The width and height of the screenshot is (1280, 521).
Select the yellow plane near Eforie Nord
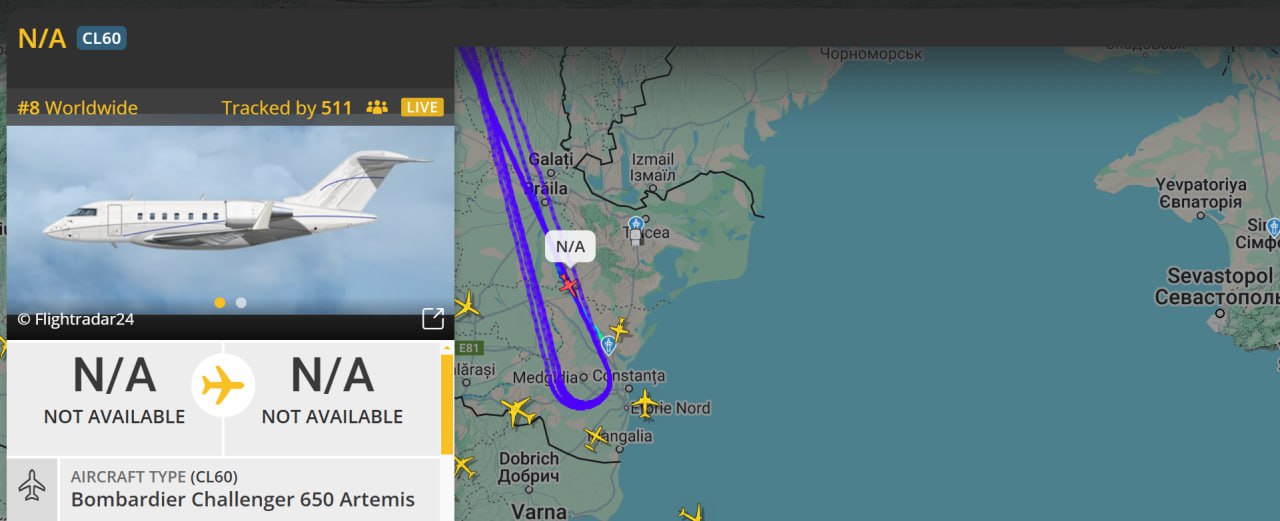[645, 404]
